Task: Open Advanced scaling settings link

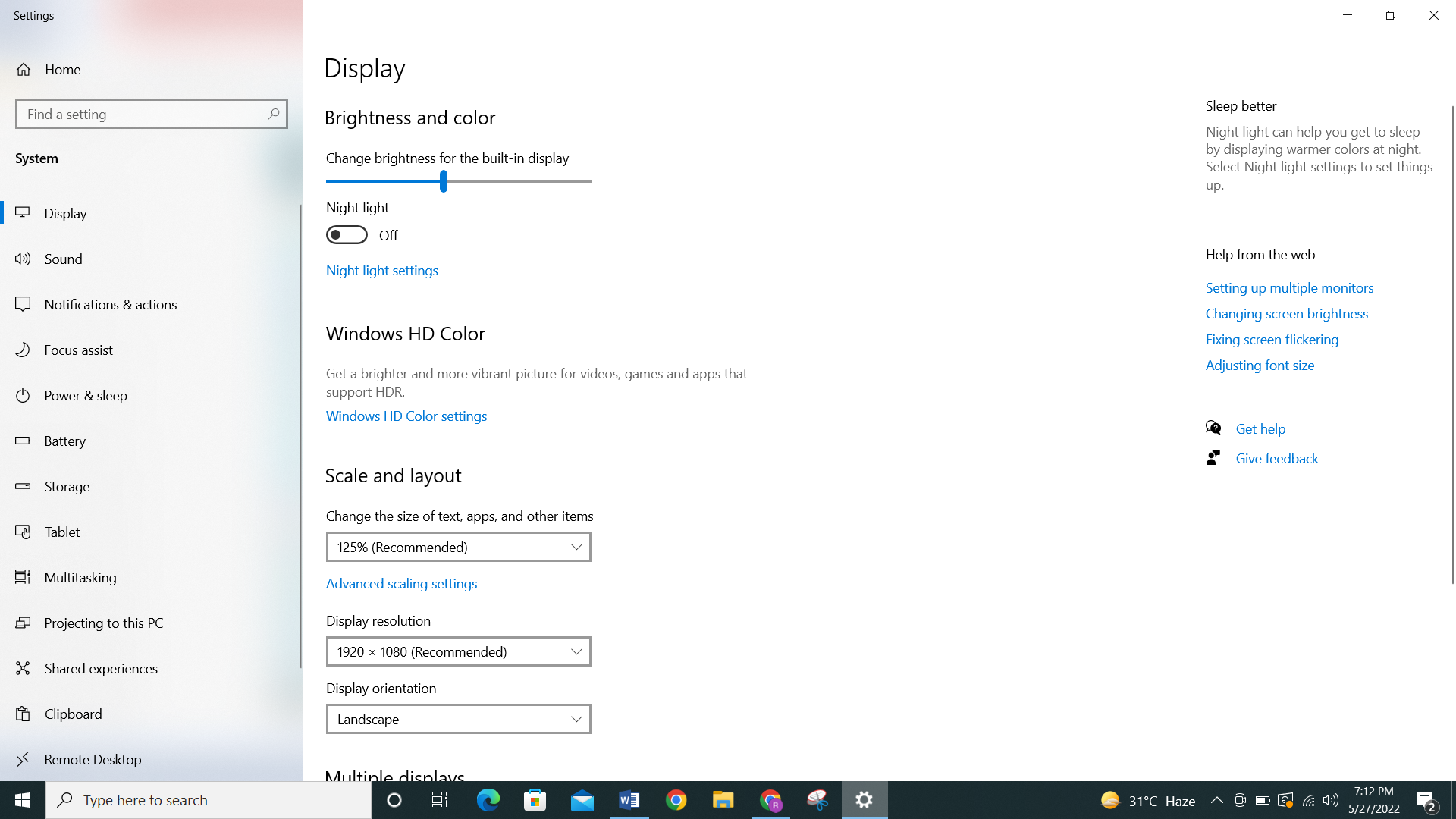Action: point(402,583)
